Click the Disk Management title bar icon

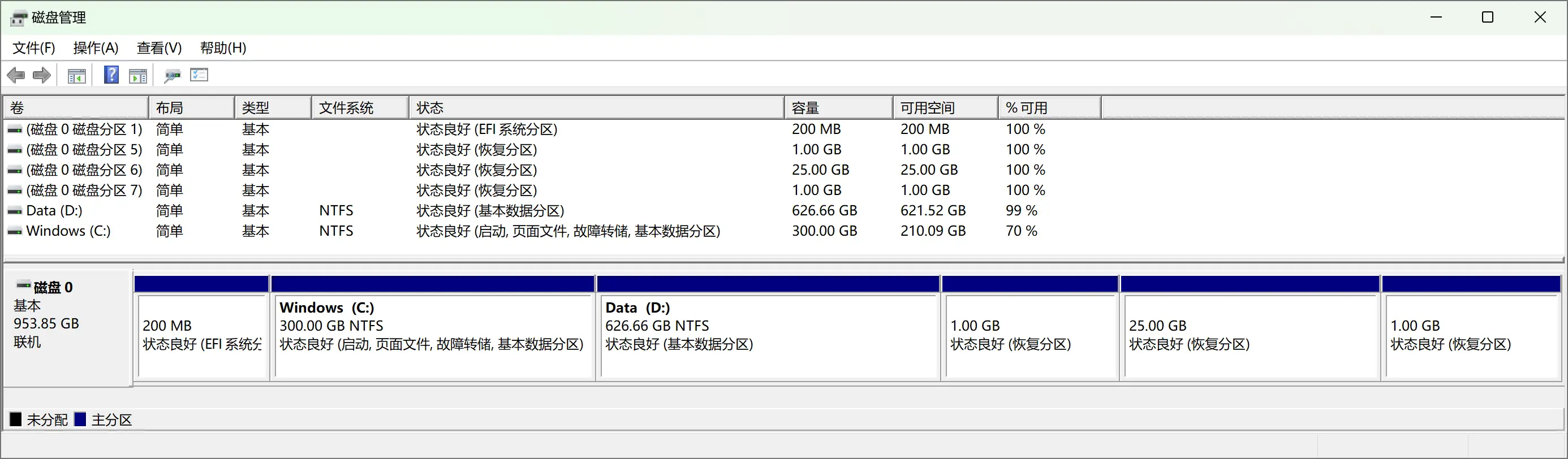click(19, 18)
